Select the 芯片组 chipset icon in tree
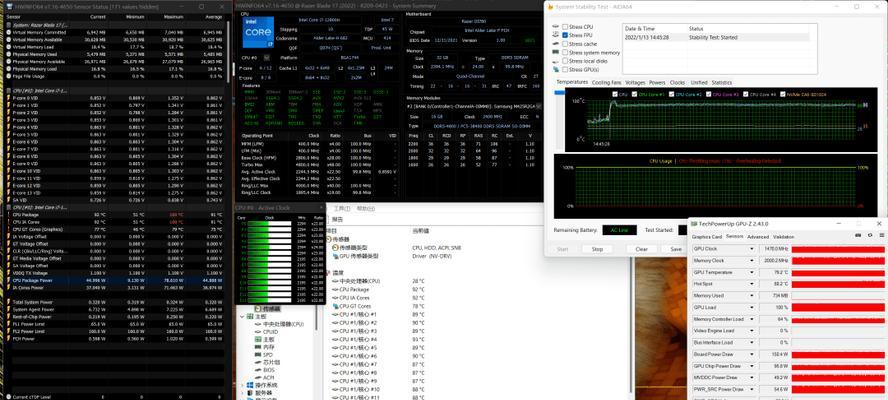The height and width of the screenshot is (400, 888). [258, 361]
